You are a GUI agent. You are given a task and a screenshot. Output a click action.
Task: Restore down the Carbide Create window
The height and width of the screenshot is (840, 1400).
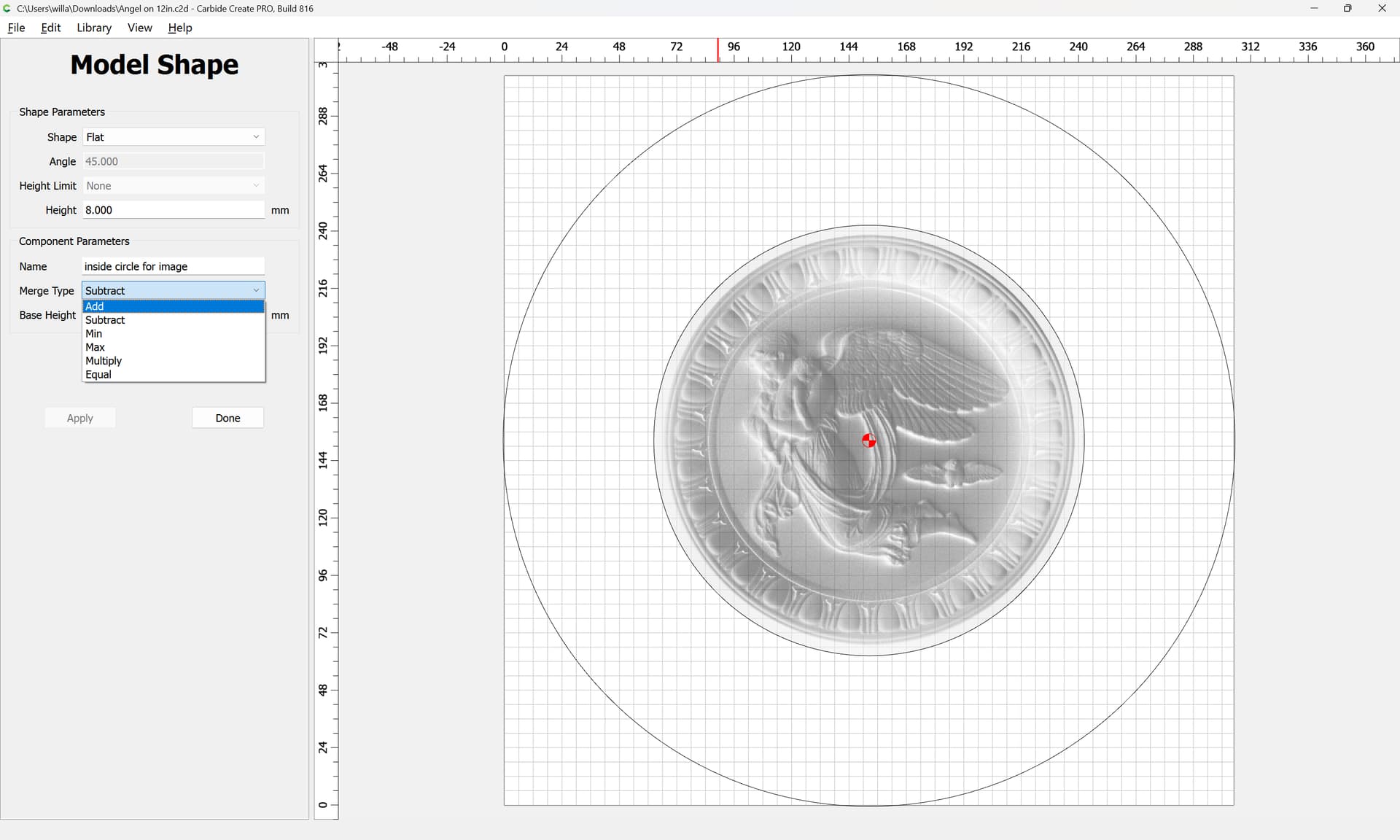coord(1347,8)
